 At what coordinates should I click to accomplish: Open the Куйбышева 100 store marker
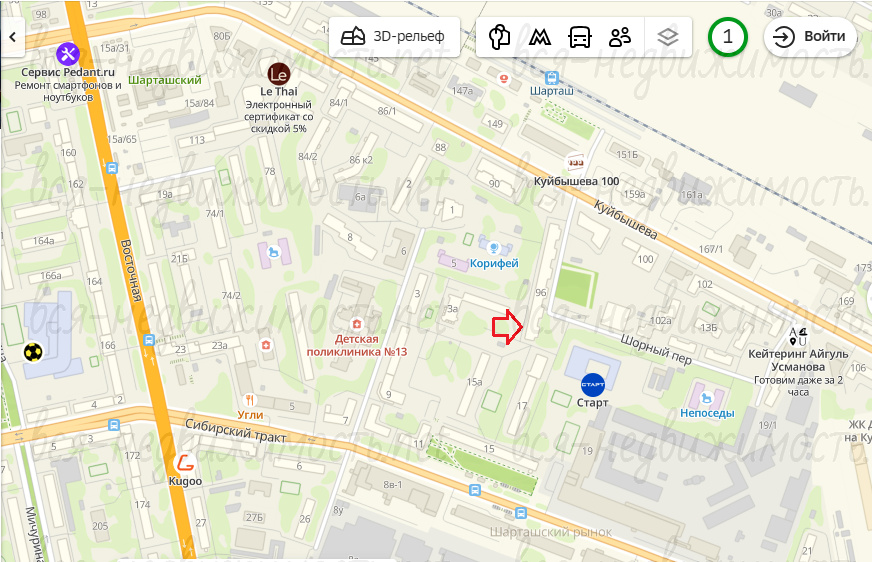[575, 163]
